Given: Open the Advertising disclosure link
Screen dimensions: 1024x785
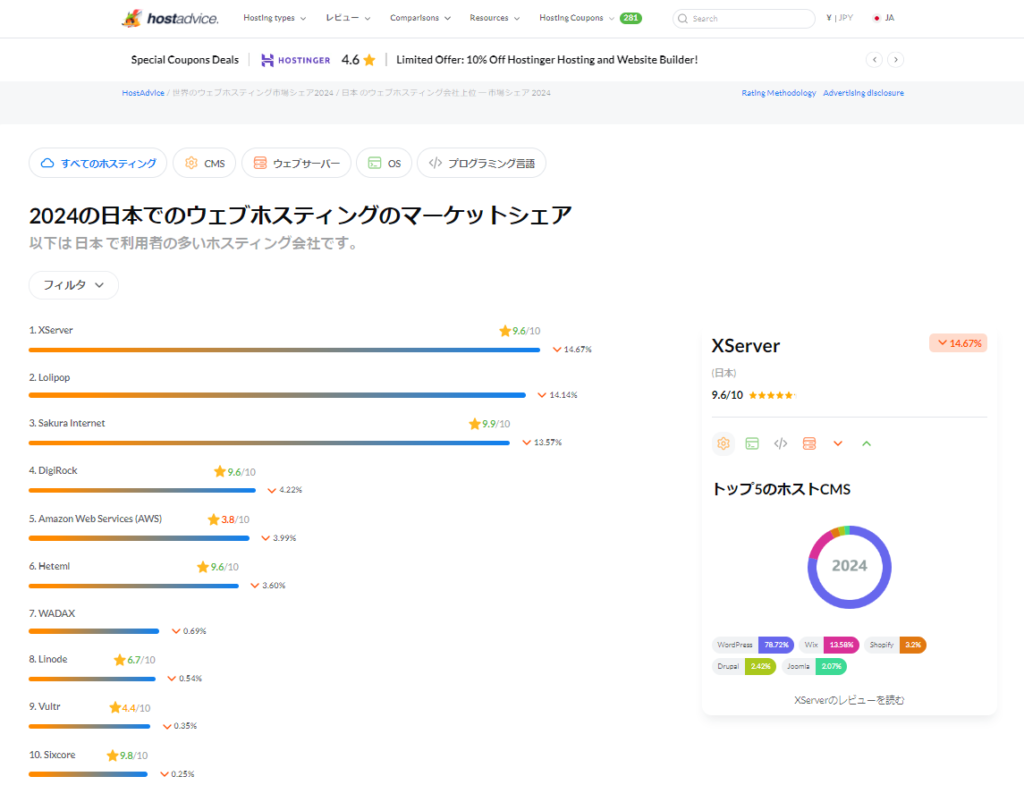Looking at the screenshot, I should coord(863,93).
